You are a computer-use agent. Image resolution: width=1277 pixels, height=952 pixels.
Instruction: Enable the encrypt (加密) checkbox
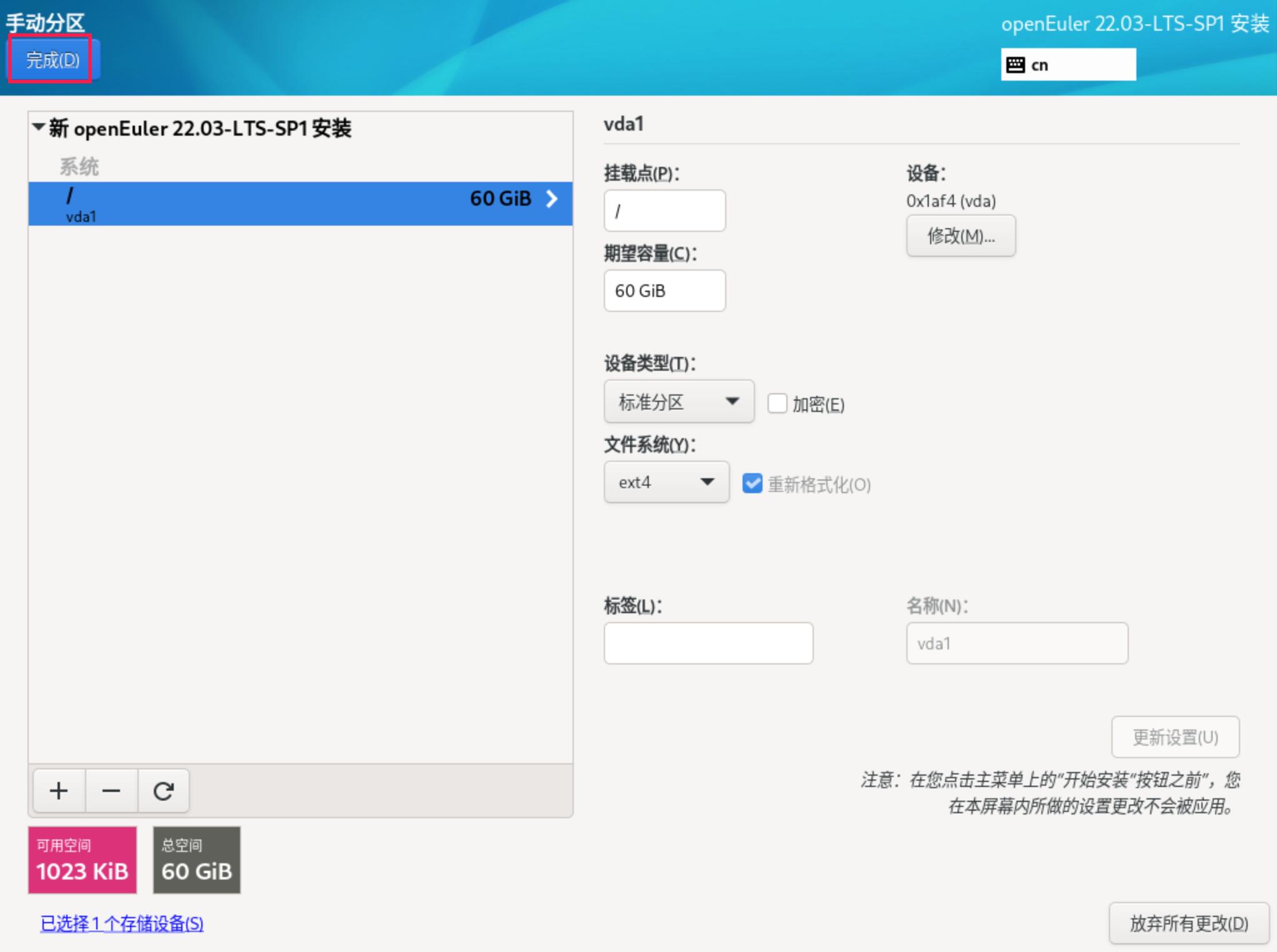click(x=777, y=403)
